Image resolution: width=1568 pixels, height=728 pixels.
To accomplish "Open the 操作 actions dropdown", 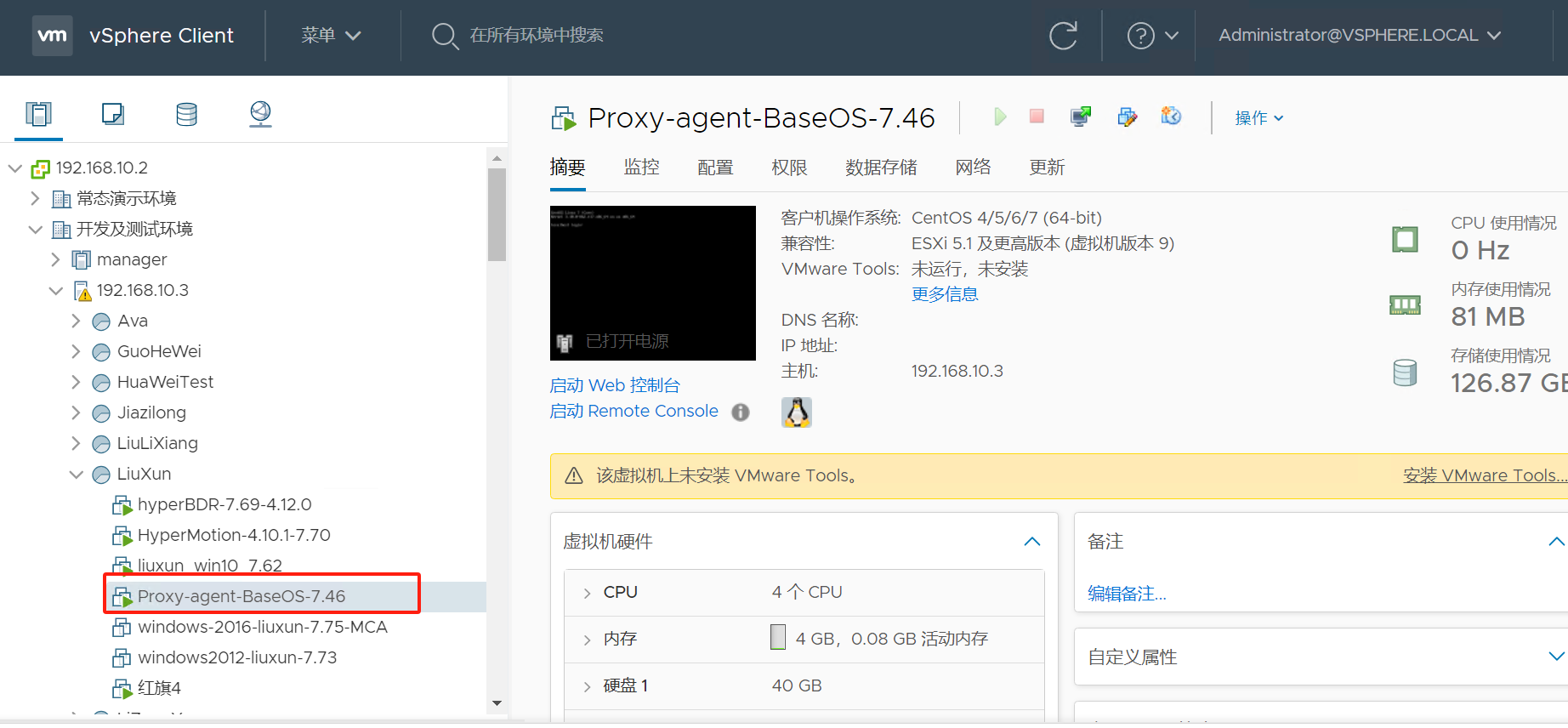I will pyautogui.click(x=1259, y=118).
